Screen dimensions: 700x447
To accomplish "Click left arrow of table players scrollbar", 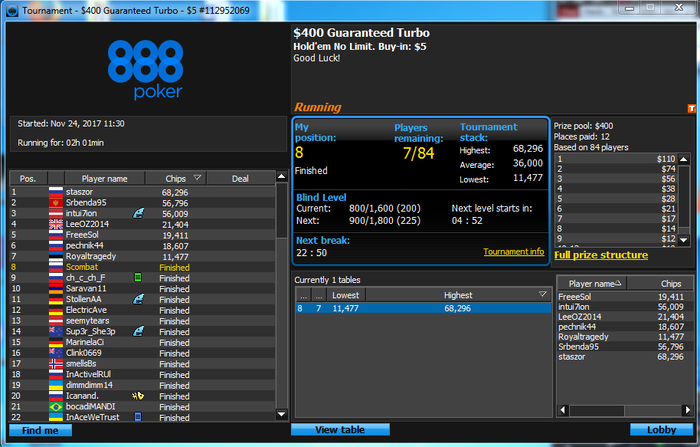I will pos(563,409).
